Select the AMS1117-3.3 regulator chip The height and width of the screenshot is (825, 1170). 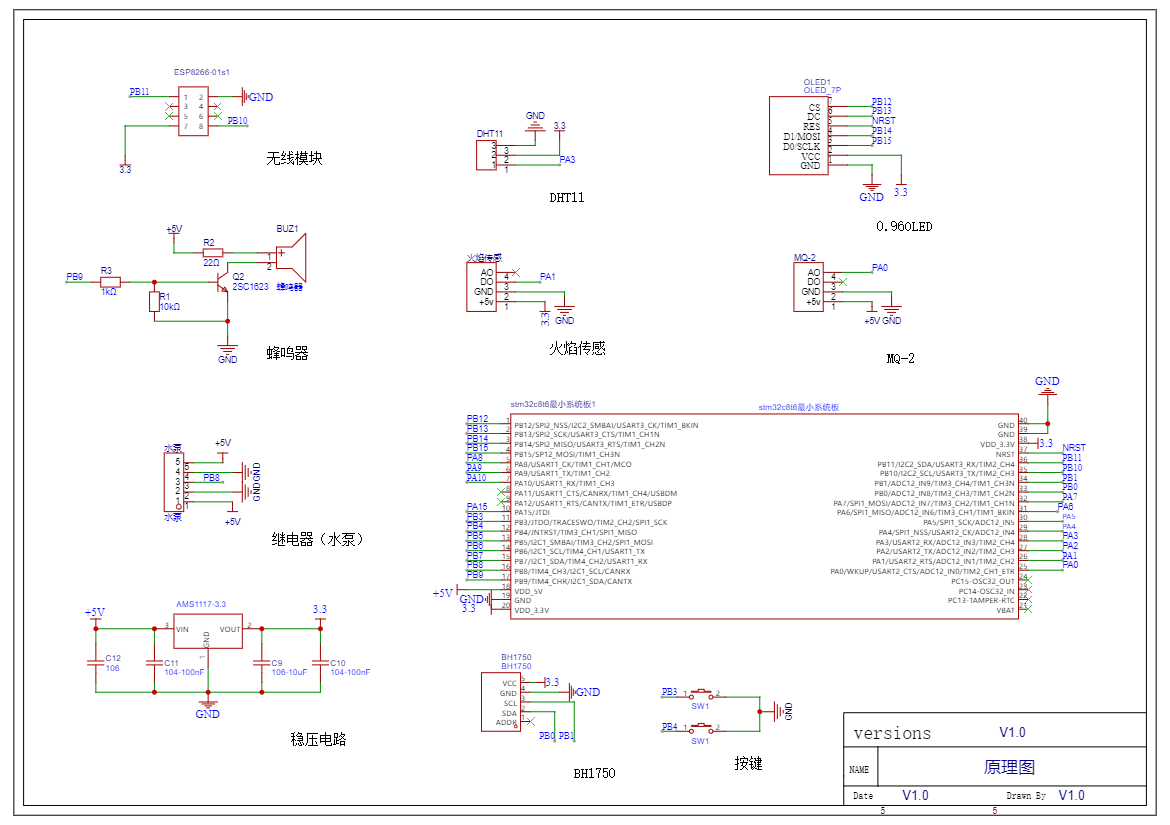click(x=208, y=631)
